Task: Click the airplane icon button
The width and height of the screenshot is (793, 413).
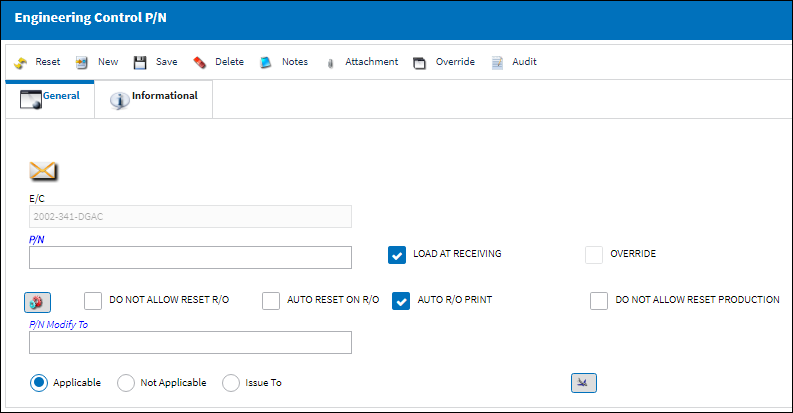Action: click(x=584, y=383)
